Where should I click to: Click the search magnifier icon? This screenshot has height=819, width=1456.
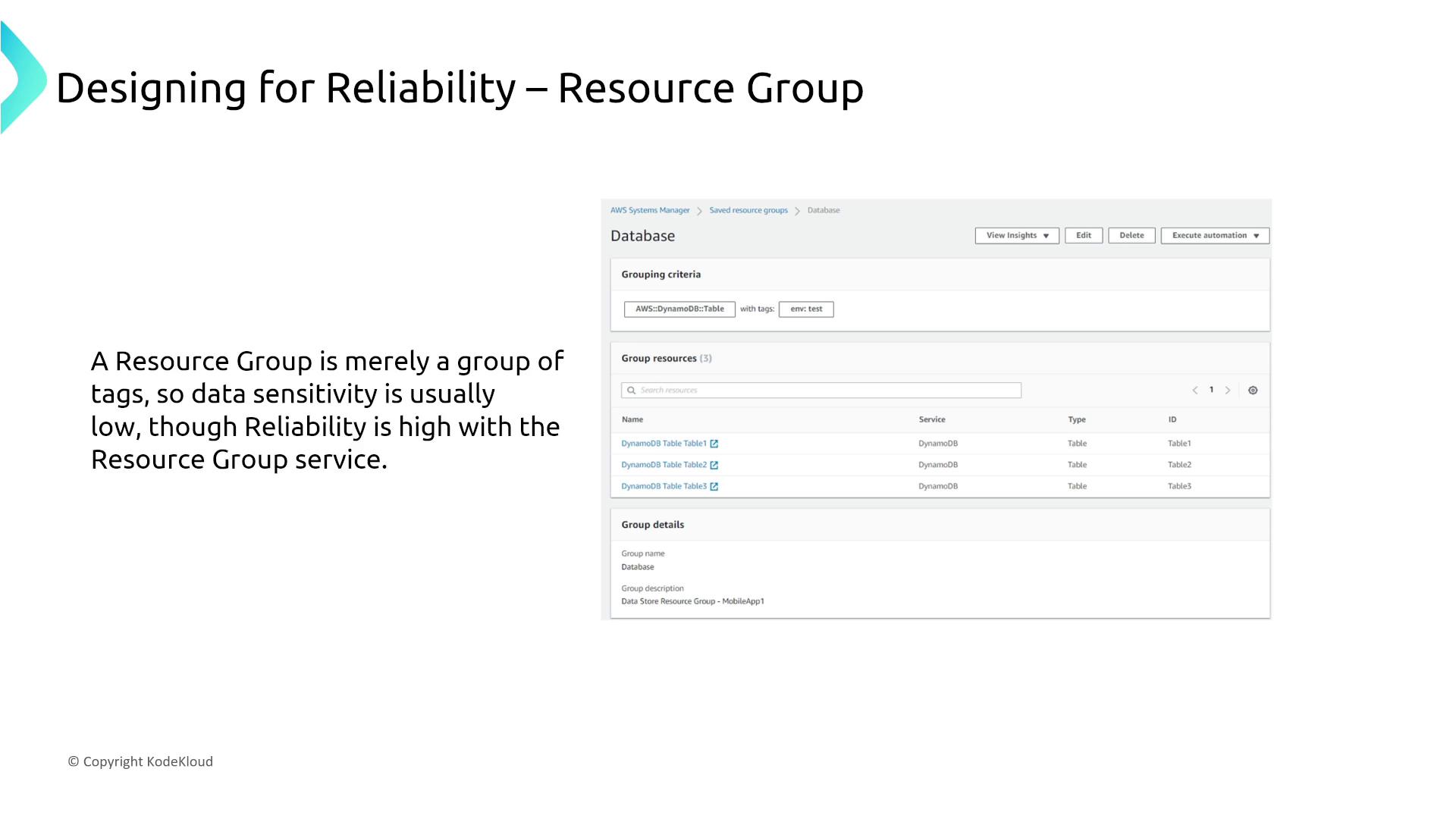tap(631, 391)
